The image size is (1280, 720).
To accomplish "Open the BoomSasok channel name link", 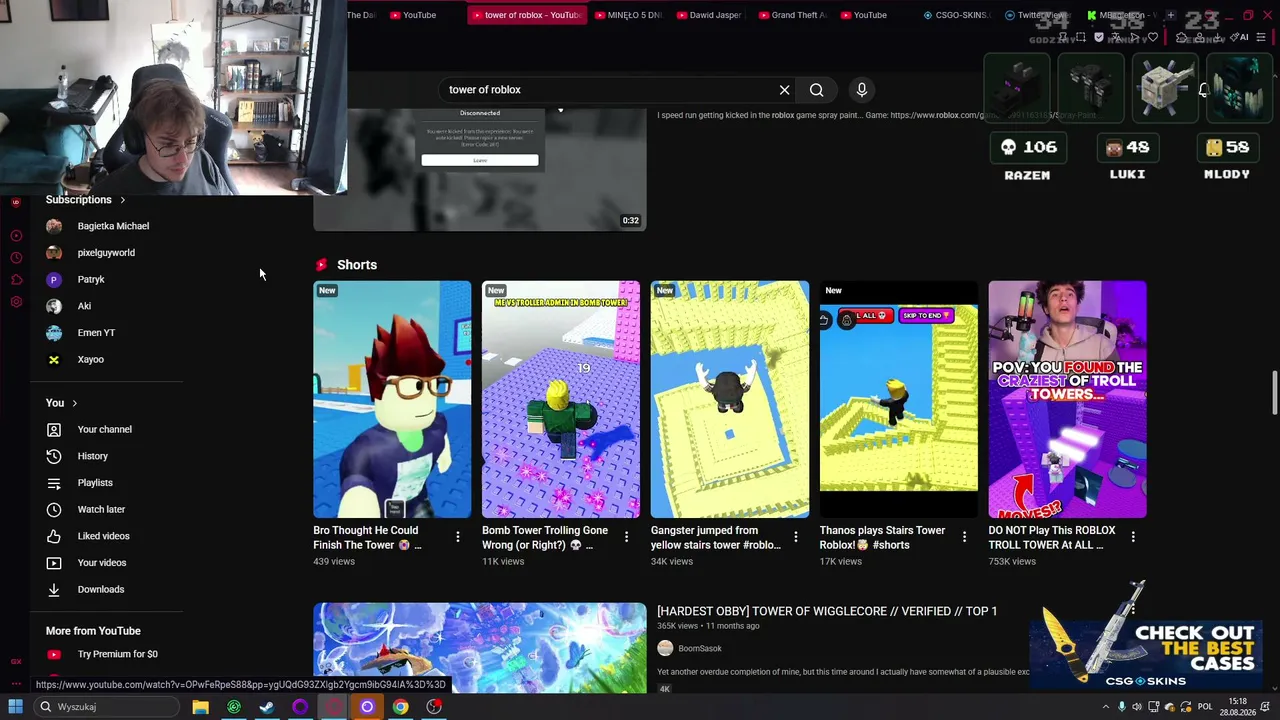I will click(x=700, y=649).
